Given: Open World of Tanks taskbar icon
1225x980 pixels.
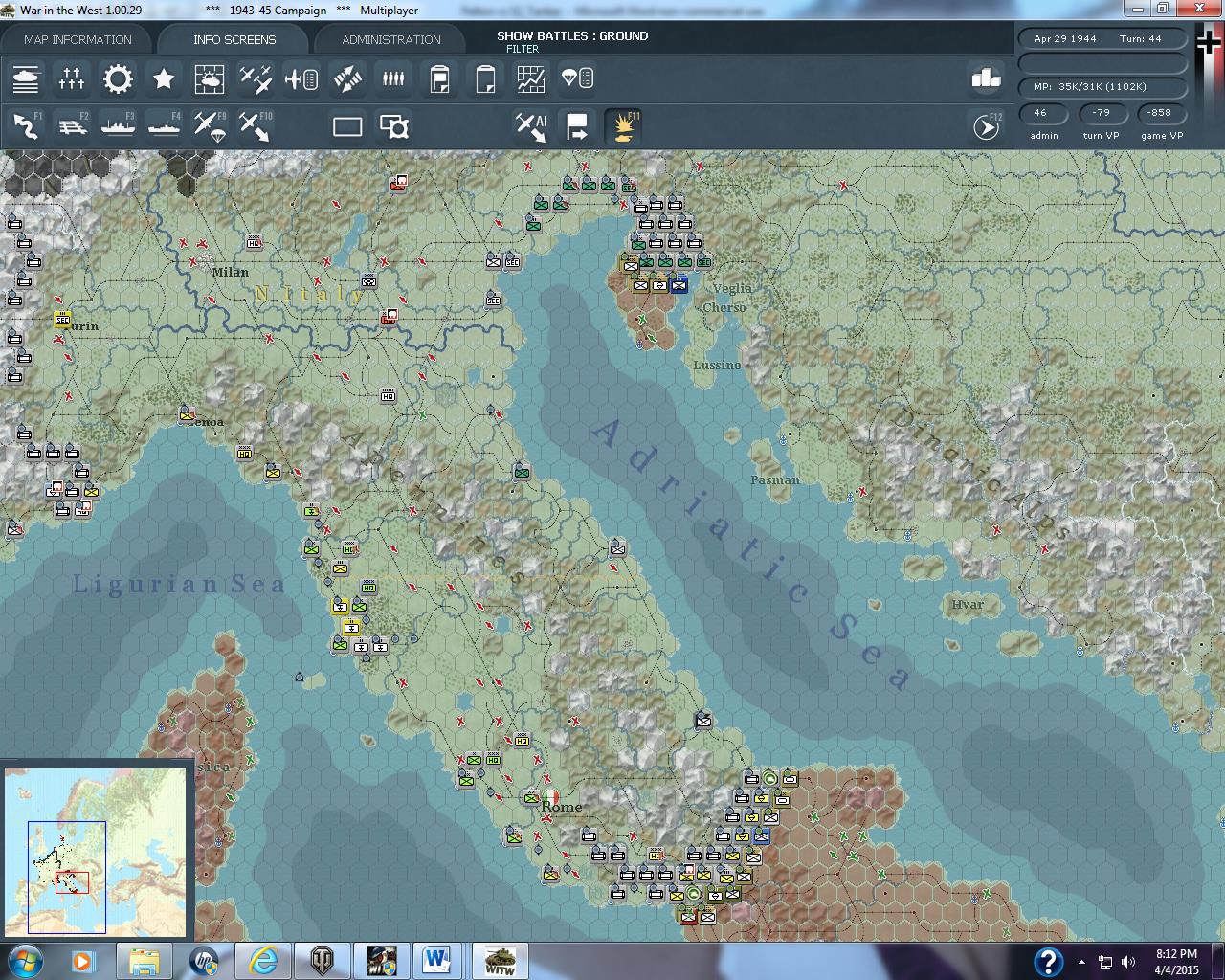Looking at the screenshot, I should click(x=323, y=961).
